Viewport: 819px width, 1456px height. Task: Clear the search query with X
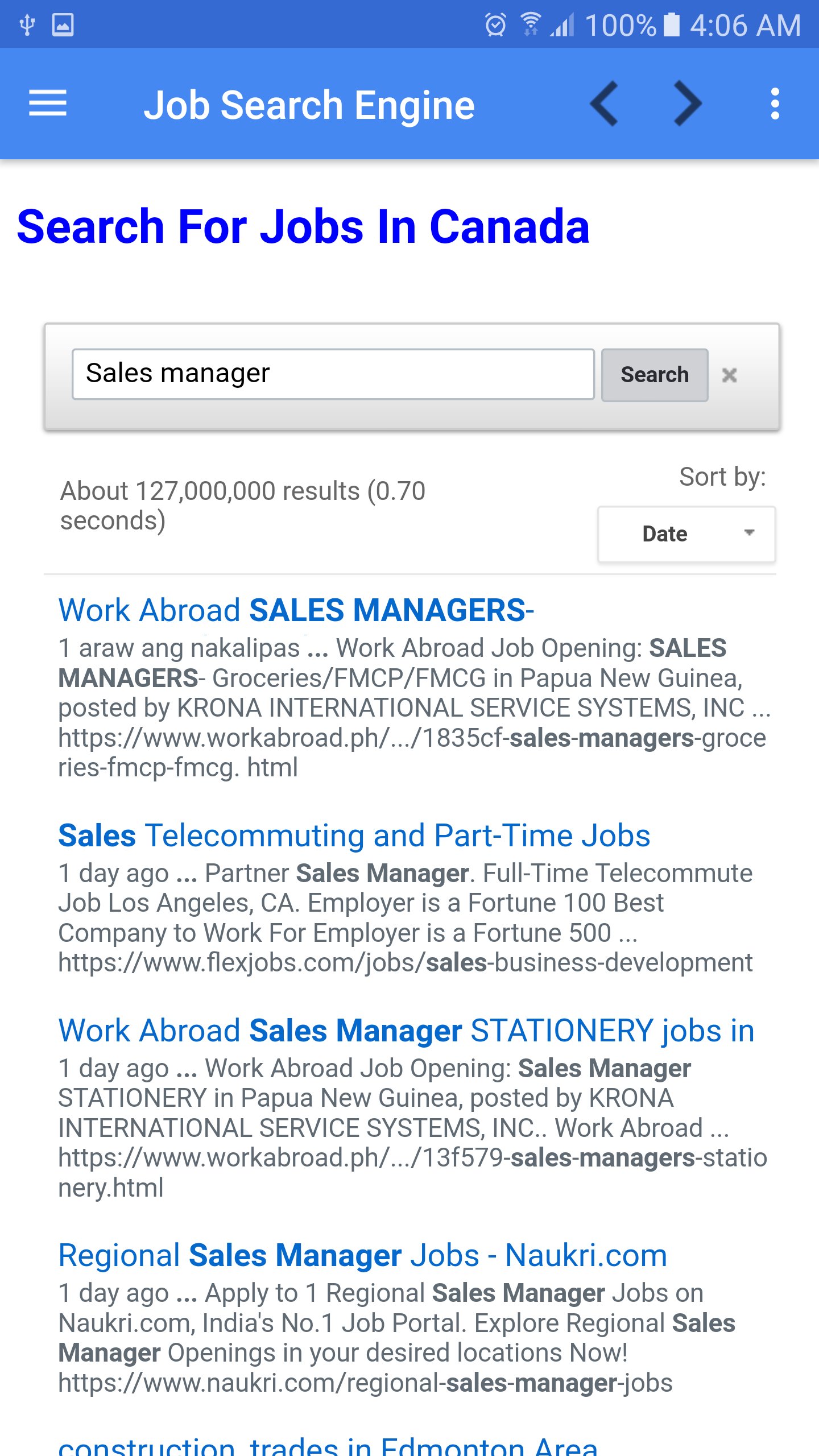(729, 375)
